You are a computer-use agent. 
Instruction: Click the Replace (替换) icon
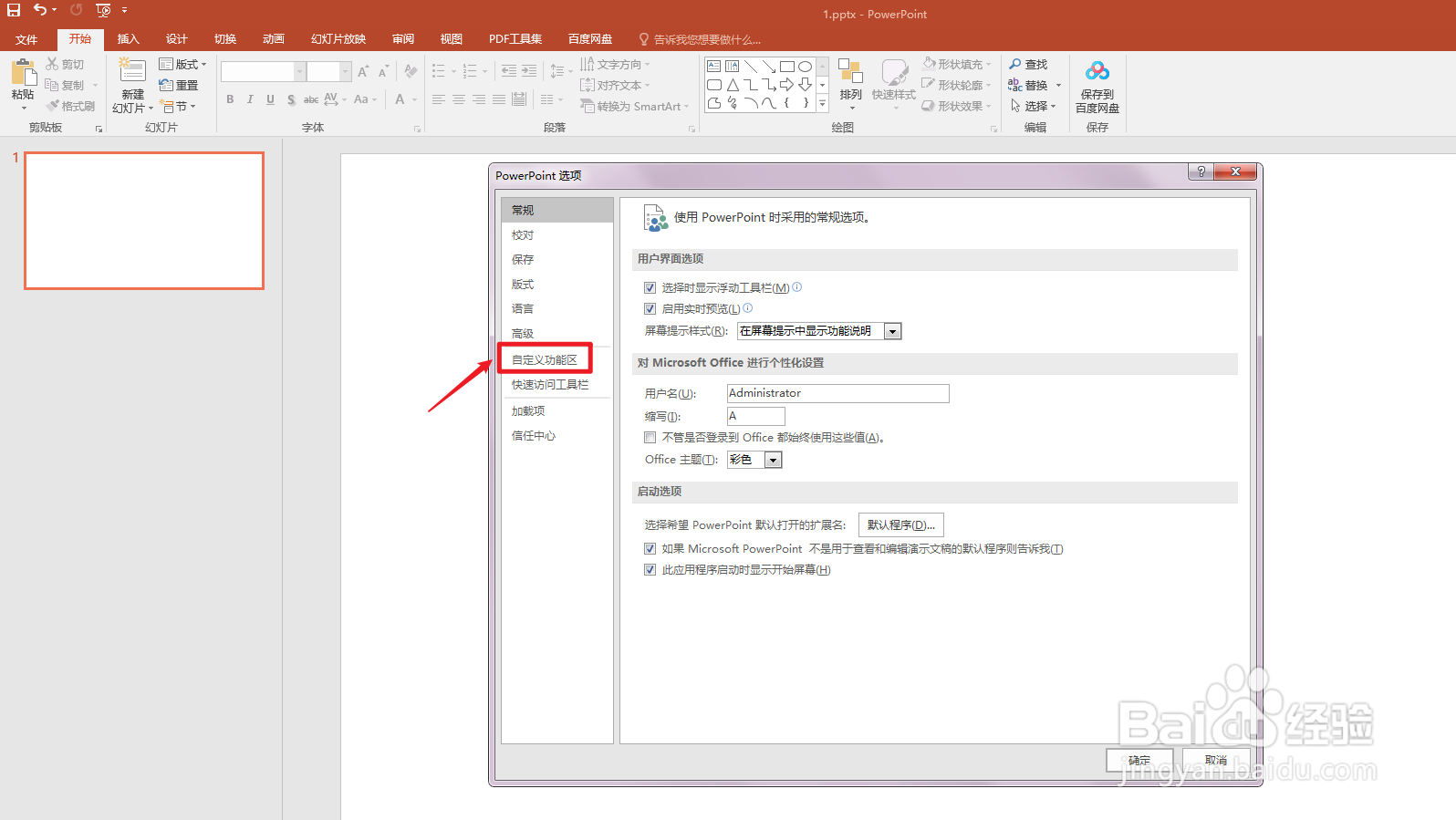tap(1015, 85)
